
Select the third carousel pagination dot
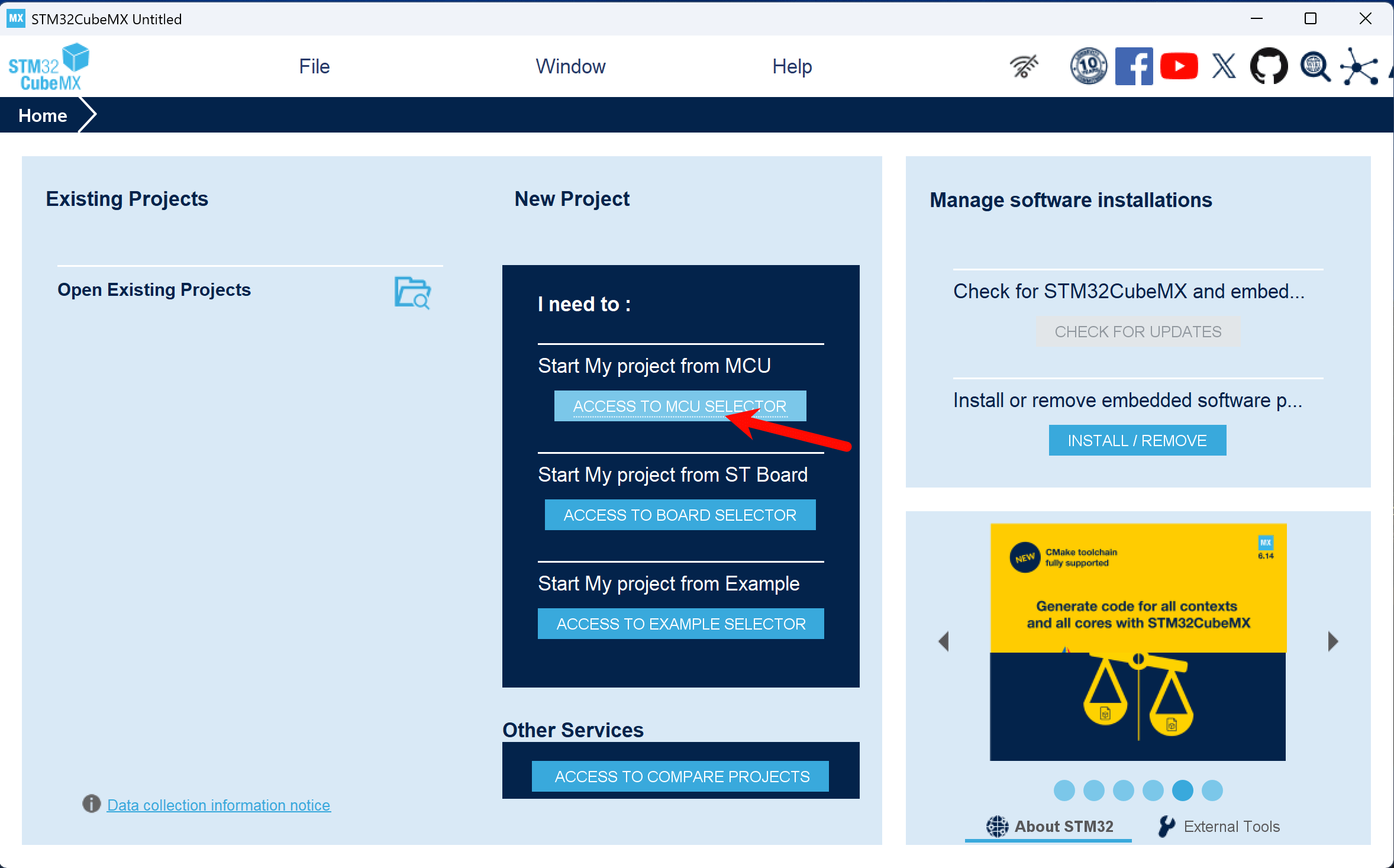pos(1123,790)
